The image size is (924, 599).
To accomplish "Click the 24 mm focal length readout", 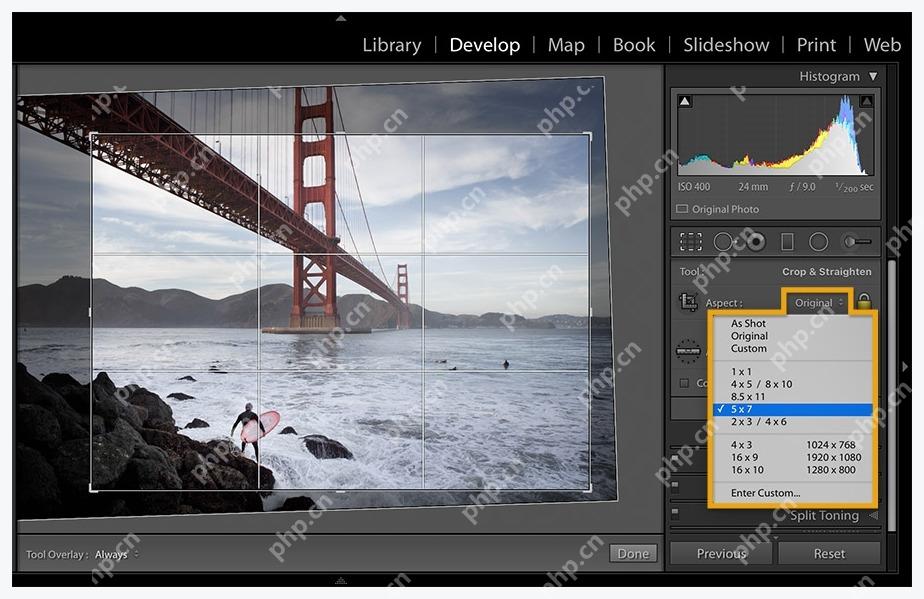I will click(753, 187).
